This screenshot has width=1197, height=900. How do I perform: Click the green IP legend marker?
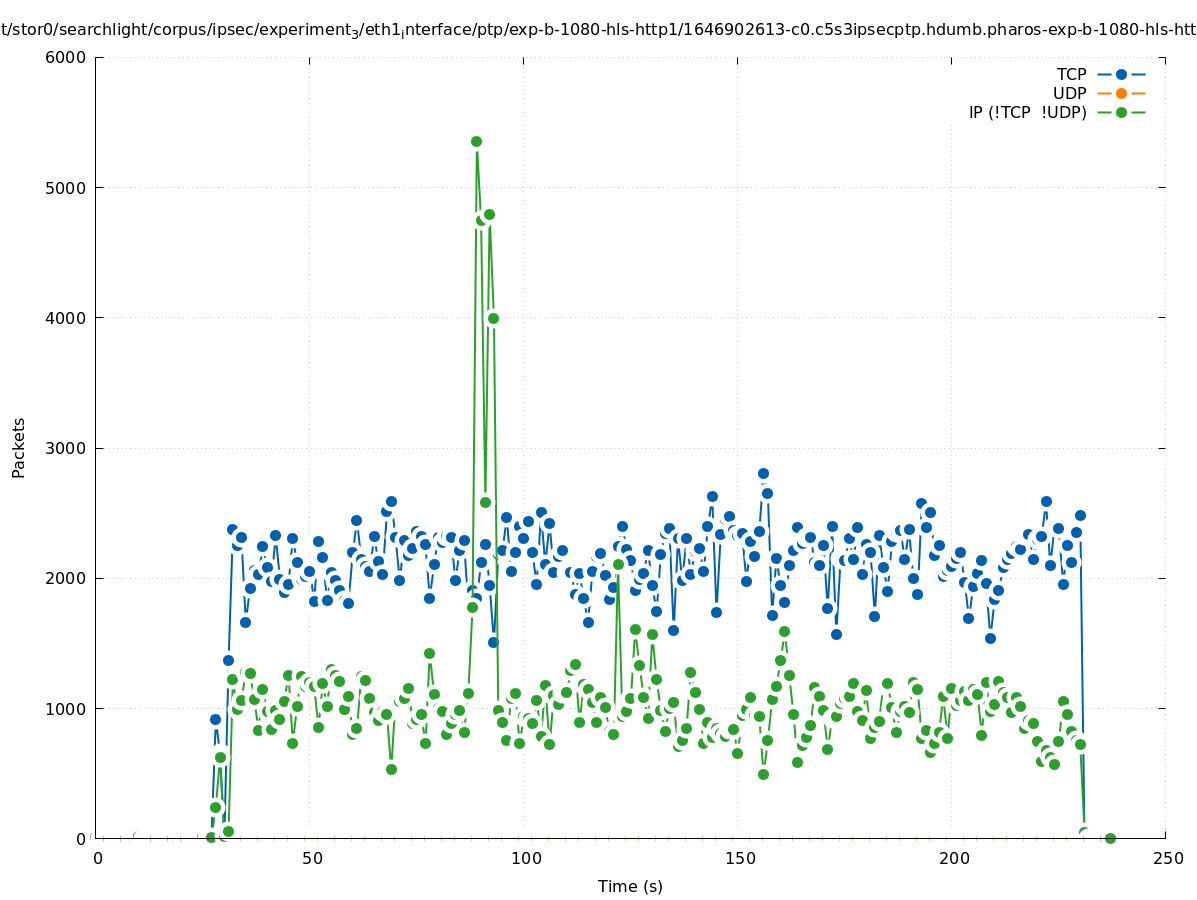click(x=1121, y=112)
